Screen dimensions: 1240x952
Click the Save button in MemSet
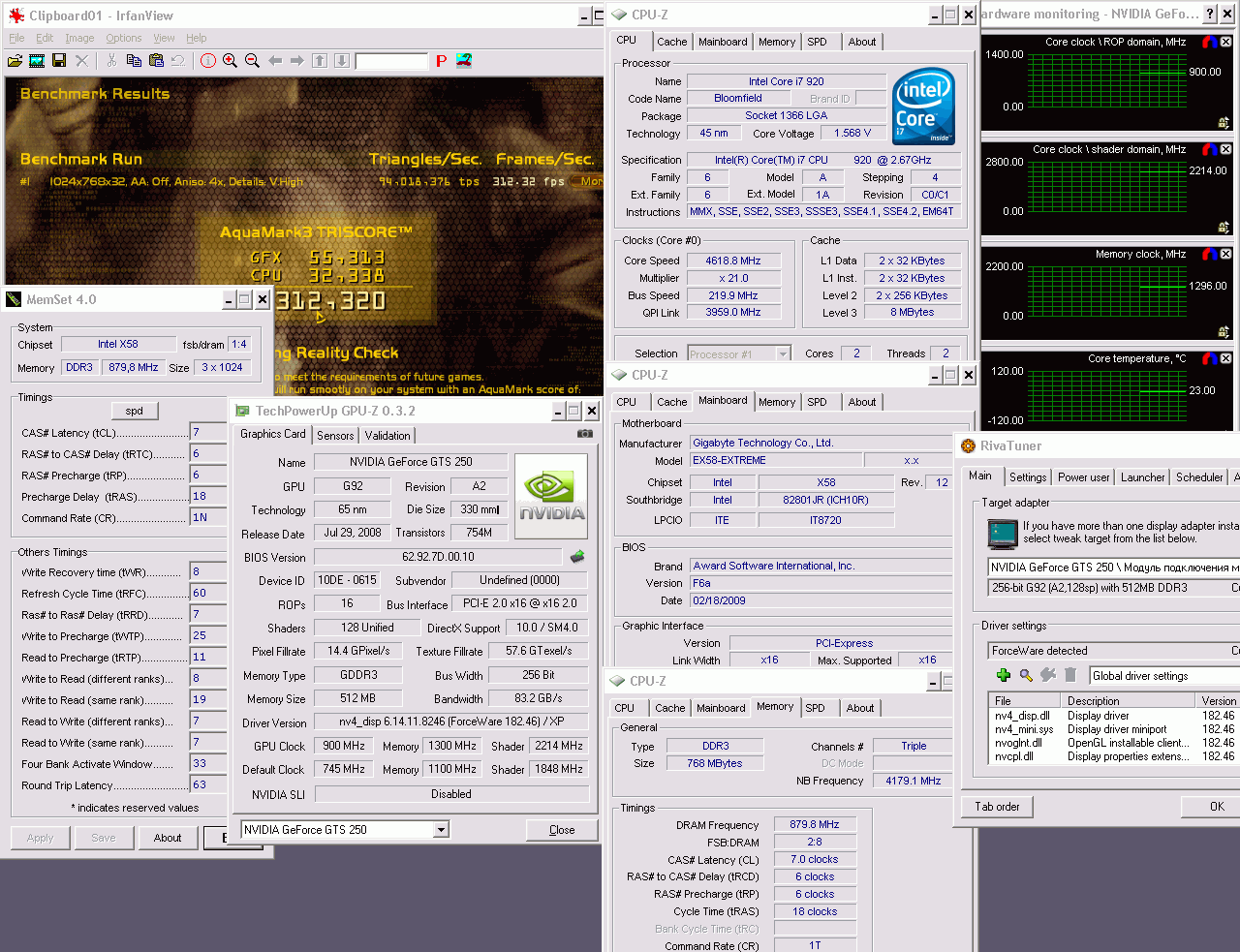(x=104, y=838)
